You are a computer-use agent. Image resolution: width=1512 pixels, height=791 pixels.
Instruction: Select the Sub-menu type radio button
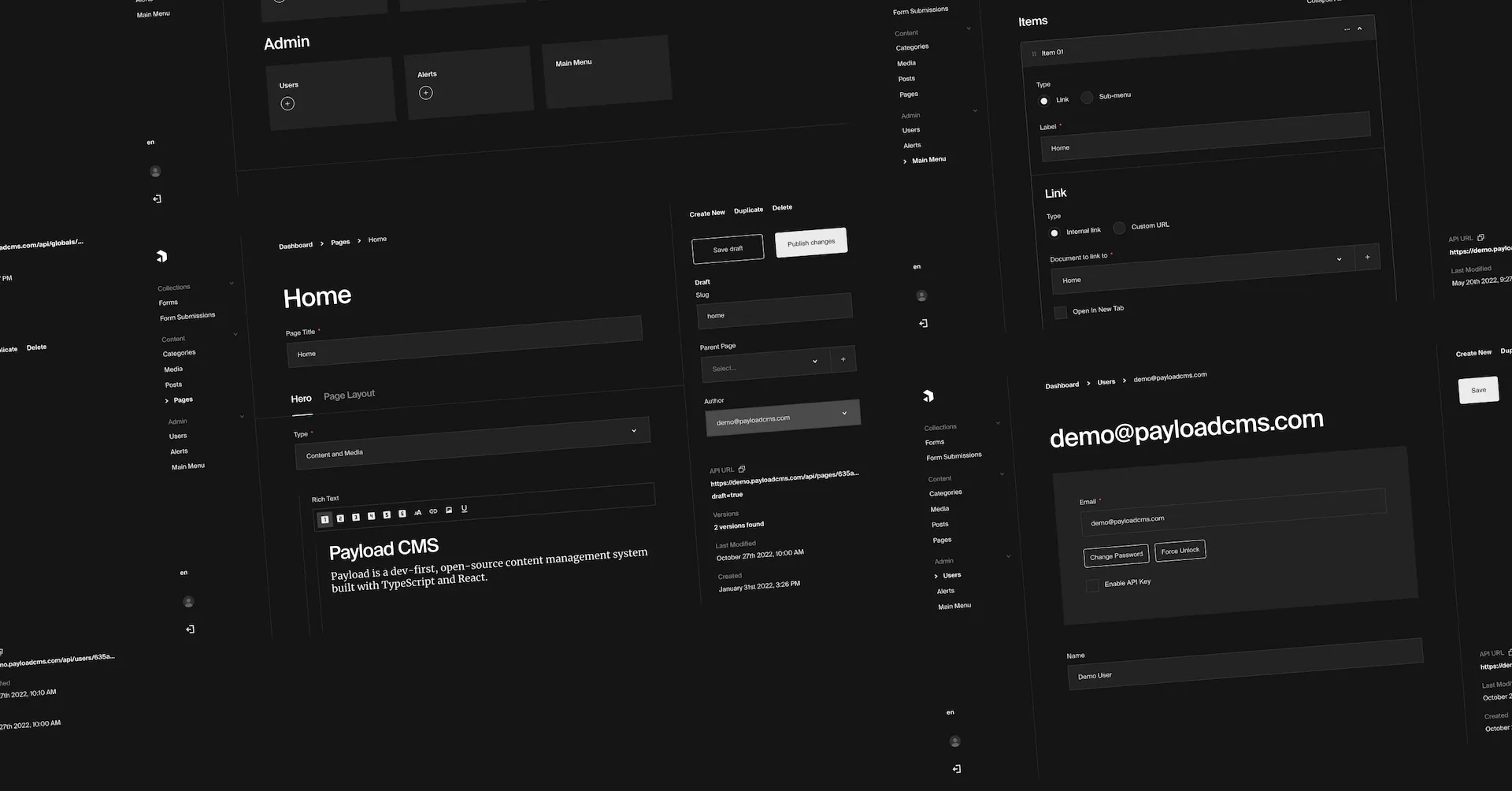coord(1087,98)
